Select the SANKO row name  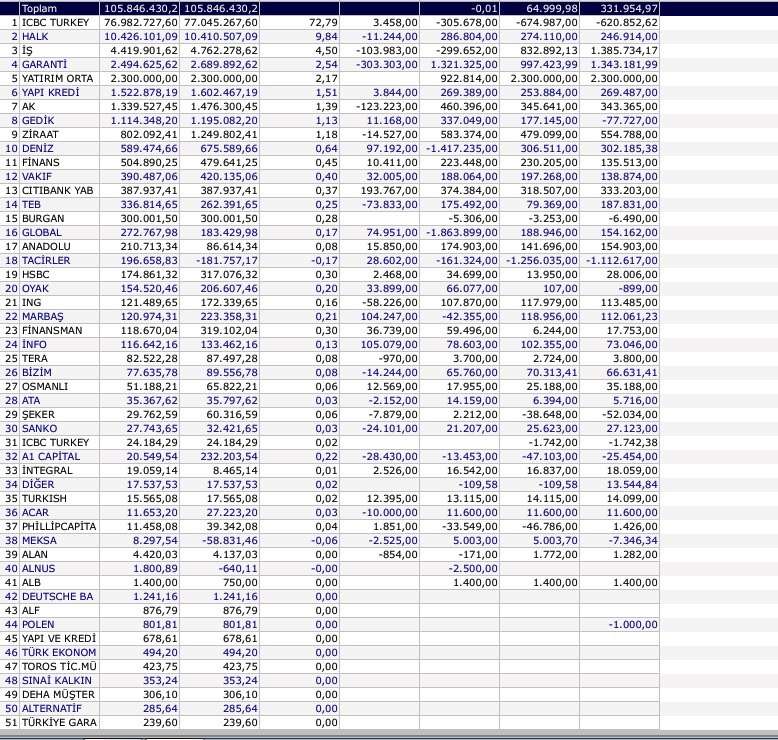tap(40, 428)
